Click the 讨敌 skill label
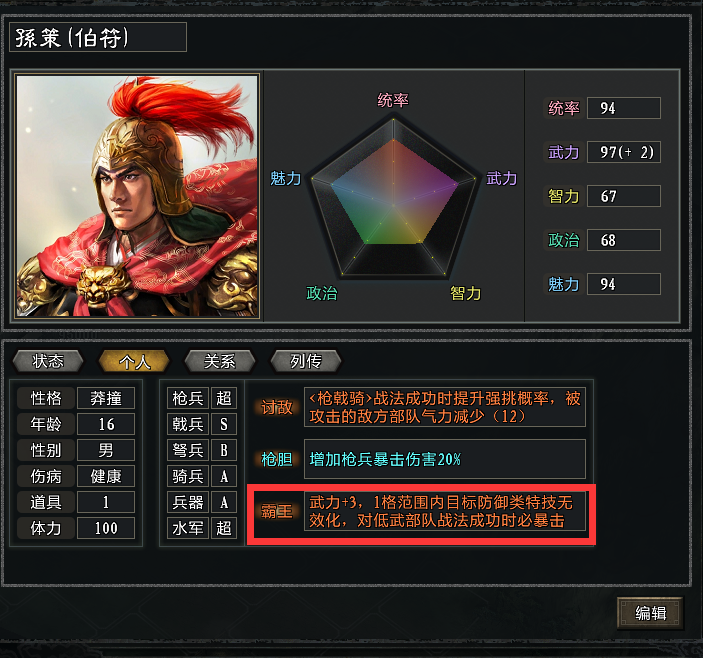Screen dimensions: 703x658 [x=277, y=407]
